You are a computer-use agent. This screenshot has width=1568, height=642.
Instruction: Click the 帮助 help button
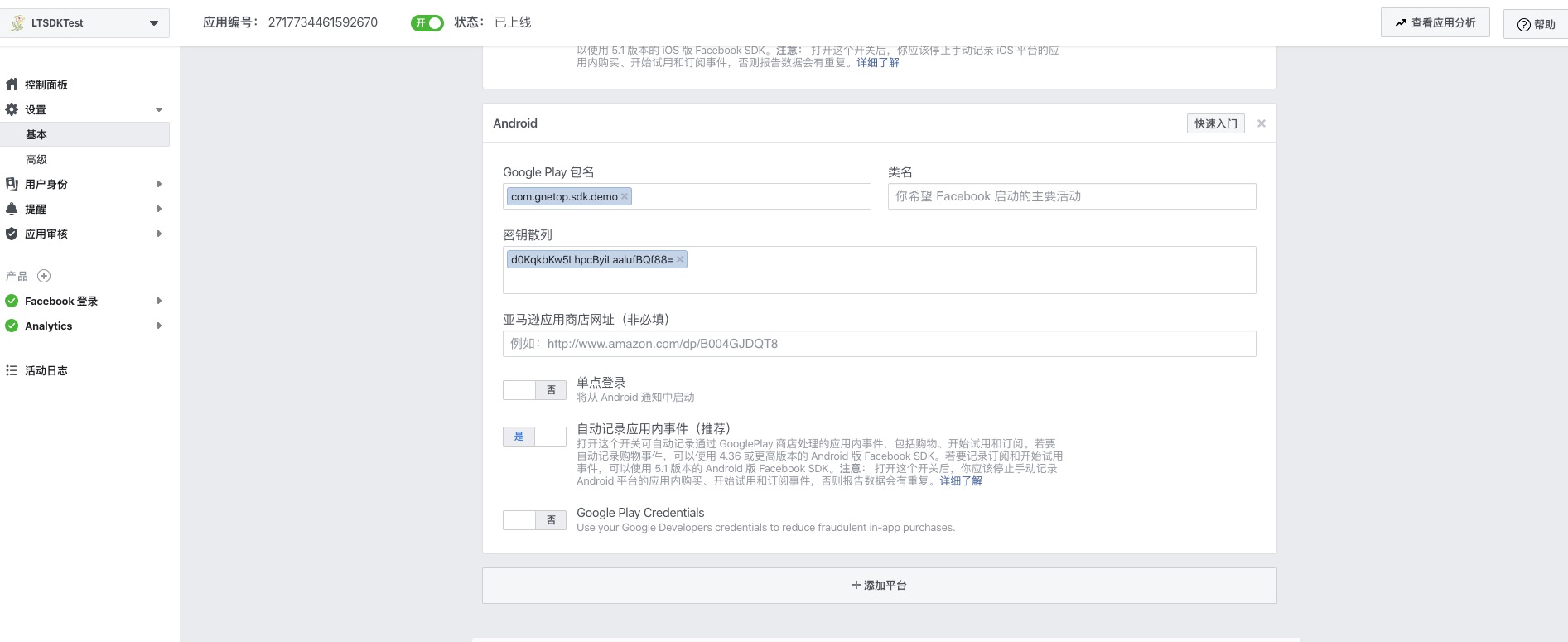point(1536,24)
